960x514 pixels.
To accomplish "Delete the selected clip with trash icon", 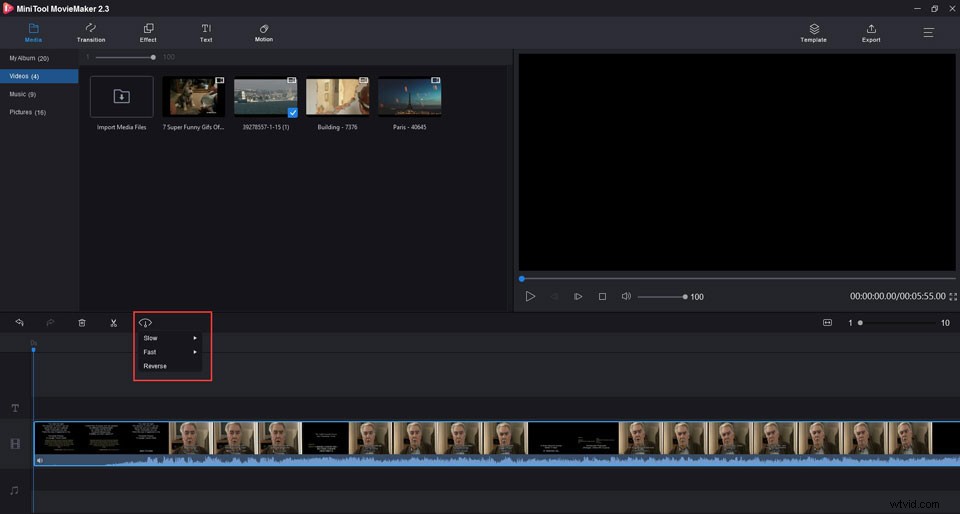I will tap(82, 322).
